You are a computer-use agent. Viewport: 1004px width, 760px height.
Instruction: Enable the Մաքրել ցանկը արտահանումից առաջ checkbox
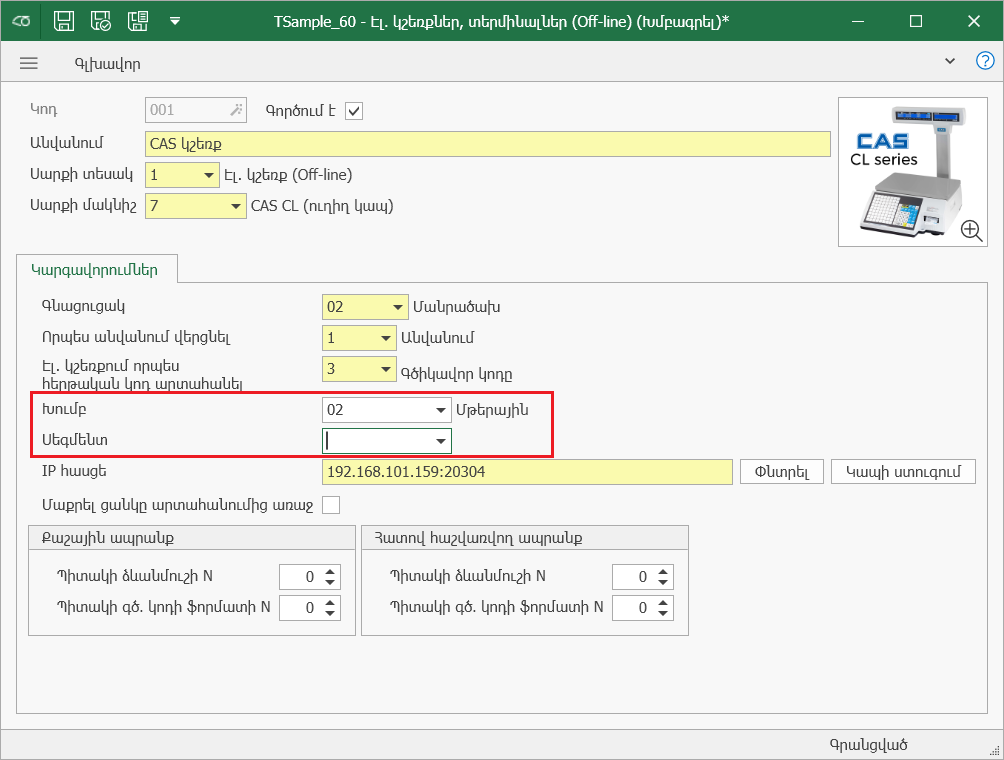(330, 505)
